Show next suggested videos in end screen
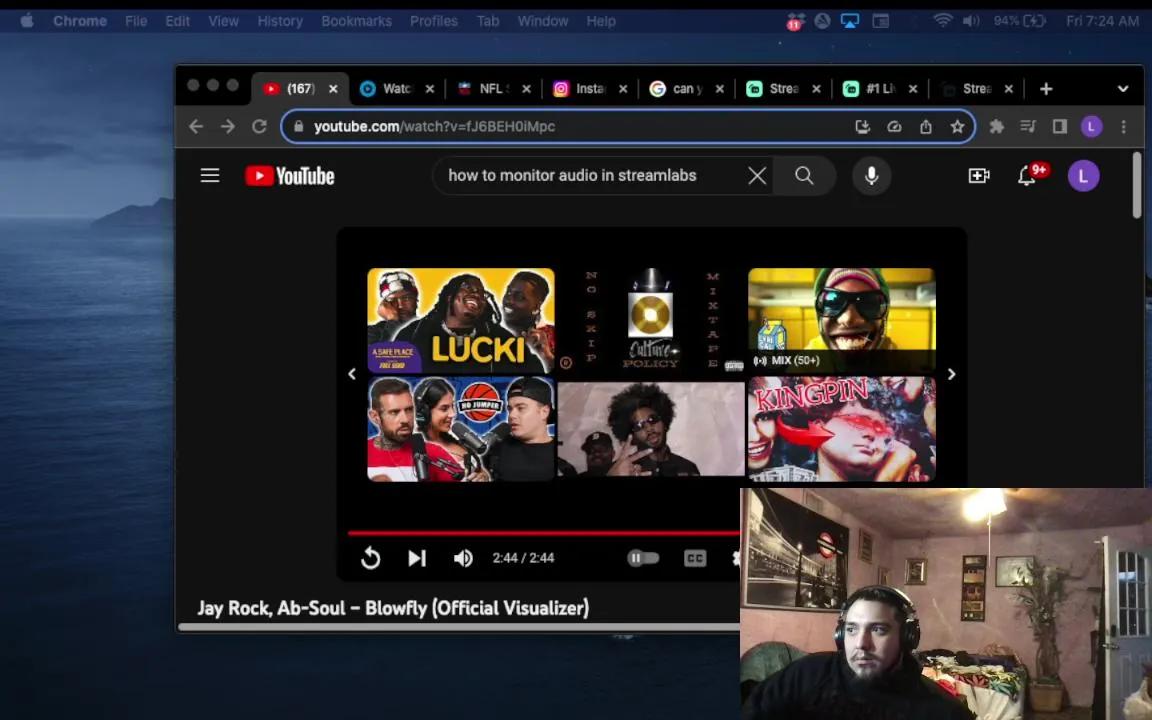This screenshot has height=720, width=1152. [951, 374]
